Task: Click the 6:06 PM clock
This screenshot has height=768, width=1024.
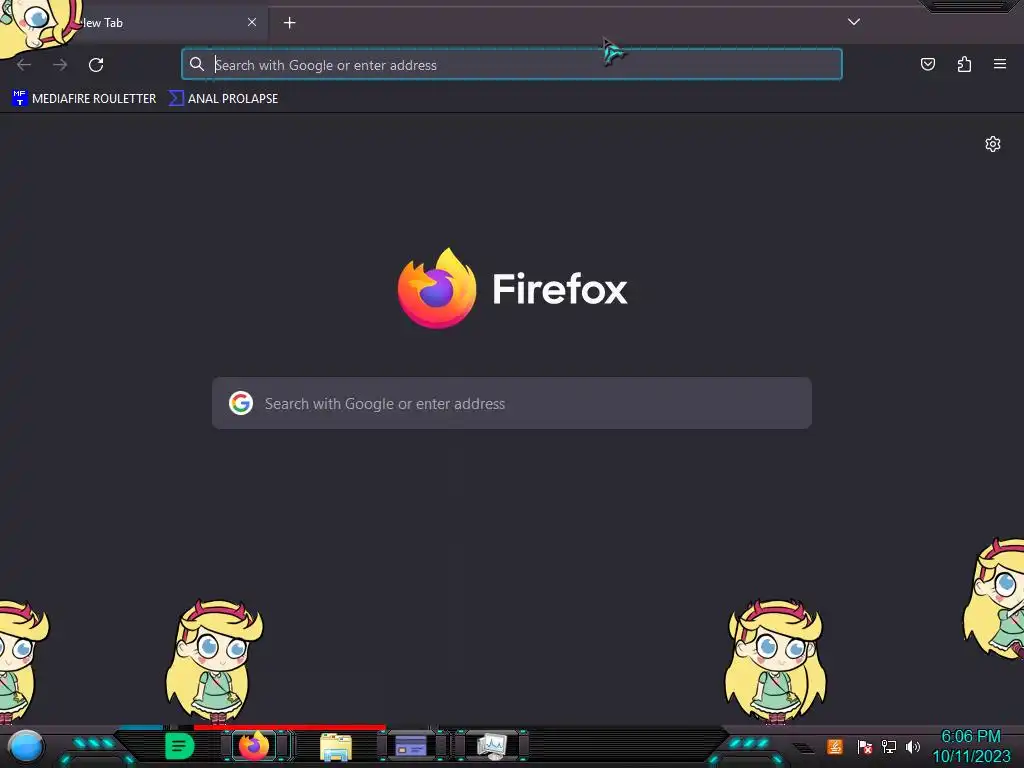Action: (970, 737)
